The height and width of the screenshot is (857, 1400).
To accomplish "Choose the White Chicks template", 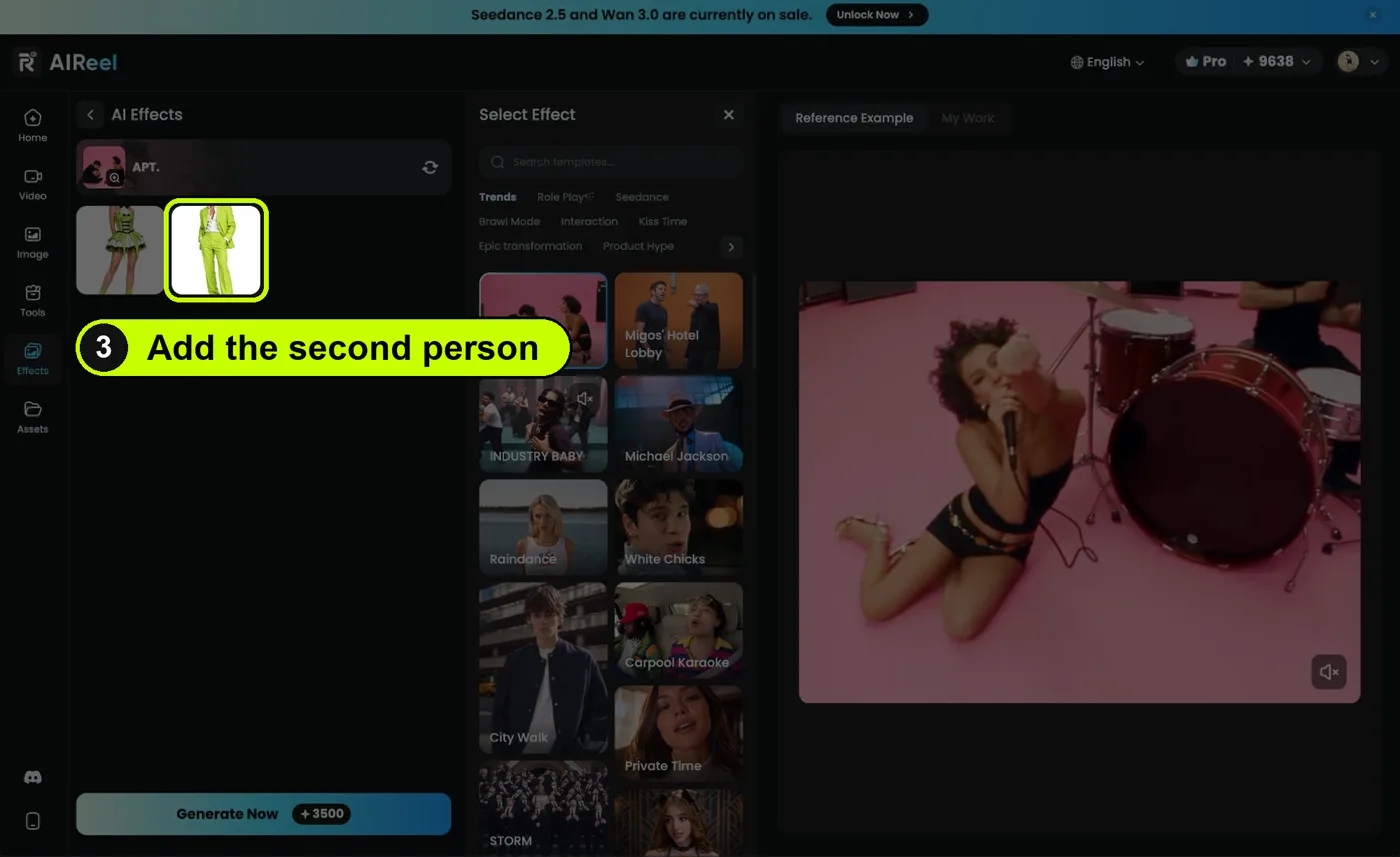I will pos(679,527).
